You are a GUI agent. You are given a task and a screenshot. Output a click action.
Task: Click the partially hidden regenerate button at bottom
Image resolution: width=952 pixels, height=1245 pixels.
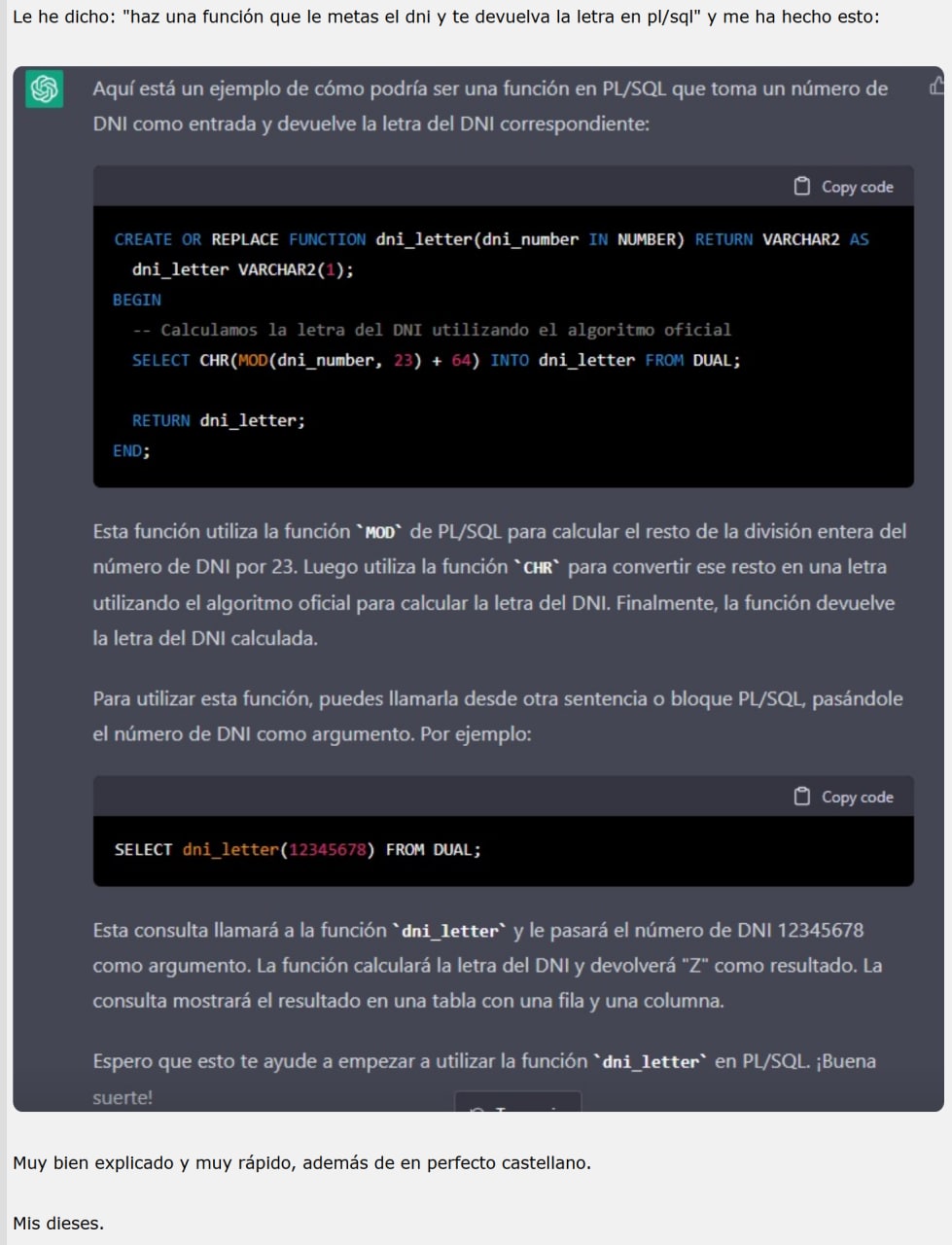(x=517, y=1102)
